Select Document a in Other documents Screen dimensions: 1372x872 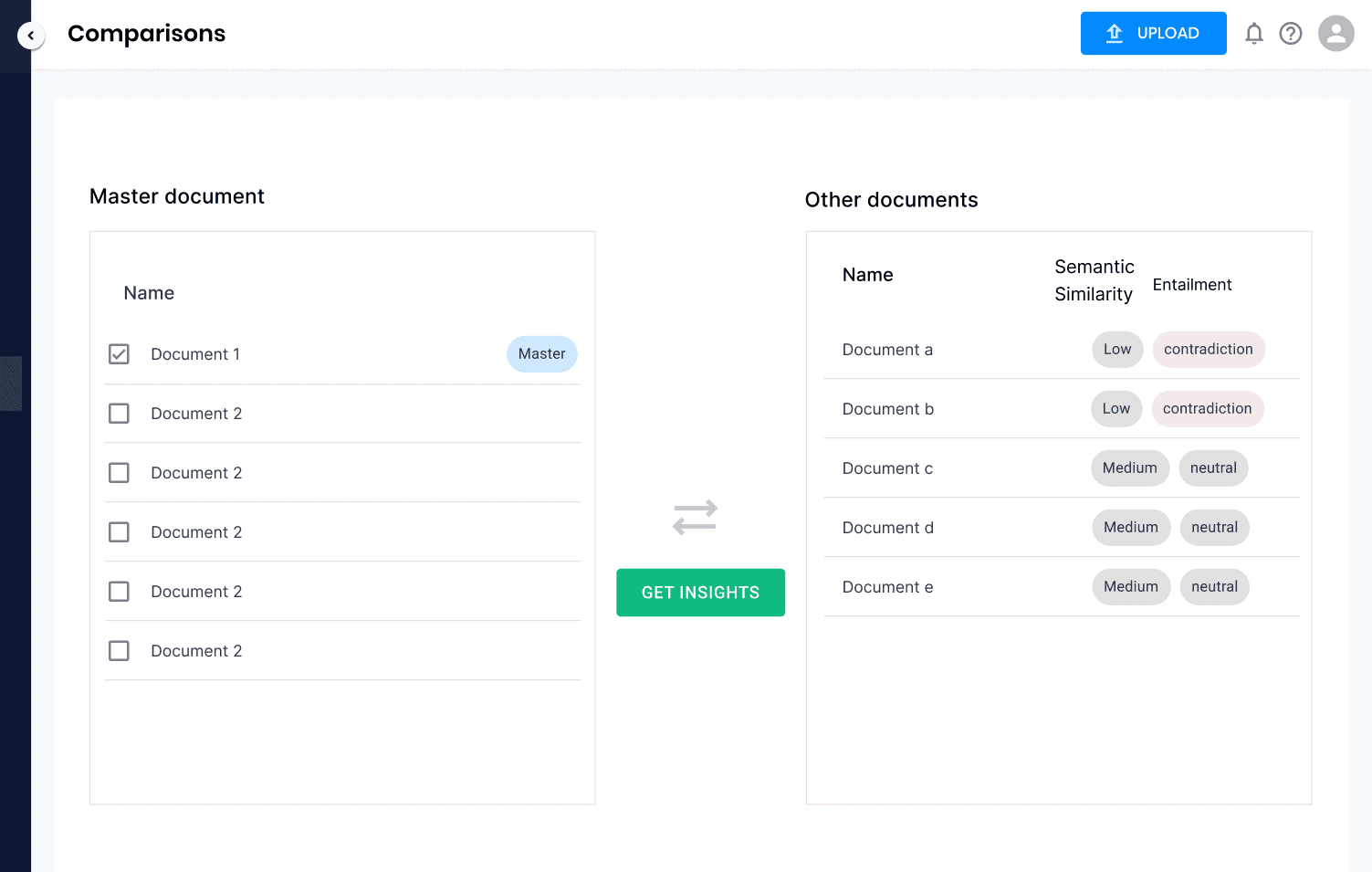point(887,350)
